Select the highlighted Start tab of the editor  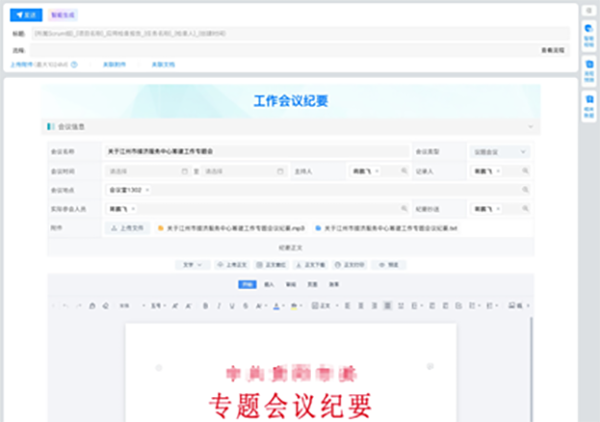point(247,284)
